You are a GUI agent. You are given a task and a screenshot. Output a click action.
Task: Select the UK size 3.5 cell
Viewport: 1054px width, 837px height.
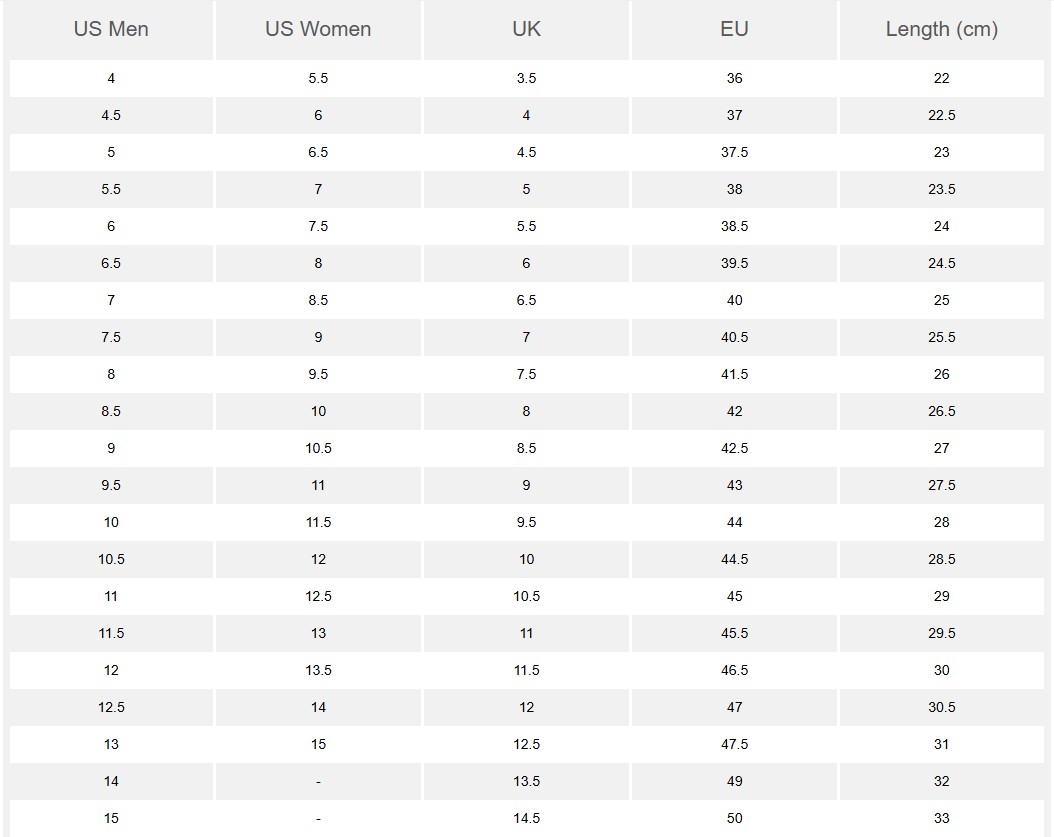click(x=526, y=78)
